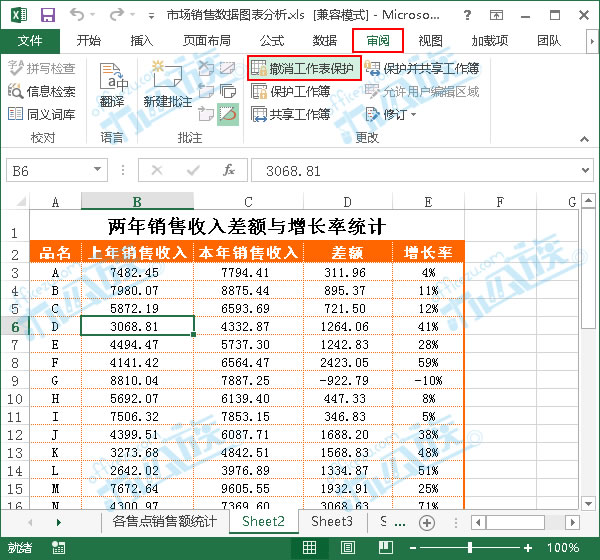Click 共享工作簿 share workbook button
The width and height of the screenshot is (600, 560).
(290, 114)
